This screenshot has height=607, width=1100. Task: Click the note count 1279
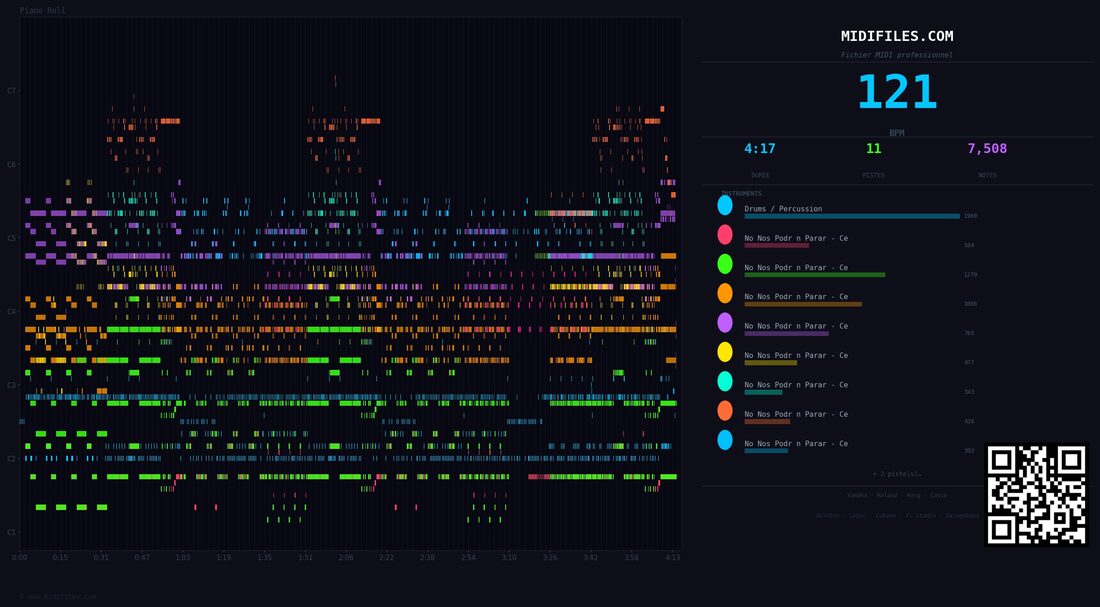[x=970, y=275]
